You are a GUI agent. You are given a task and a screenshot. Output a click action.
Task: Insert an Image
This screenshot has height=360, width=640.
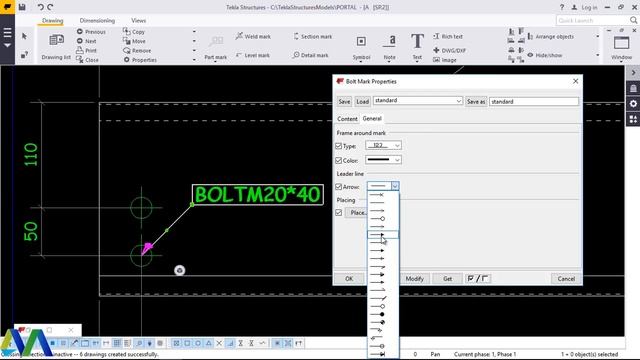click(x=445, y=60)
